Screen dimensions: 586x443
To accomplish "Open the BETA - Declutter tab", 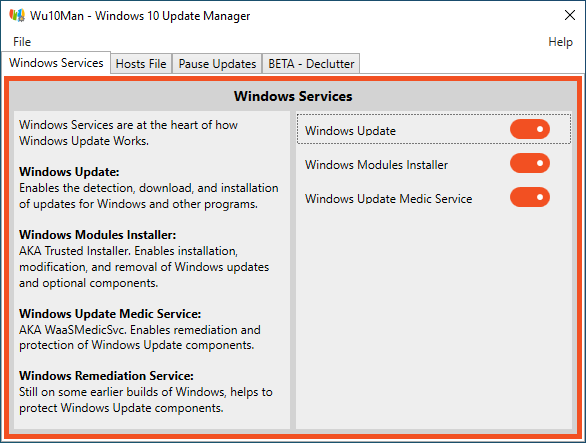I will pos(311,64).
